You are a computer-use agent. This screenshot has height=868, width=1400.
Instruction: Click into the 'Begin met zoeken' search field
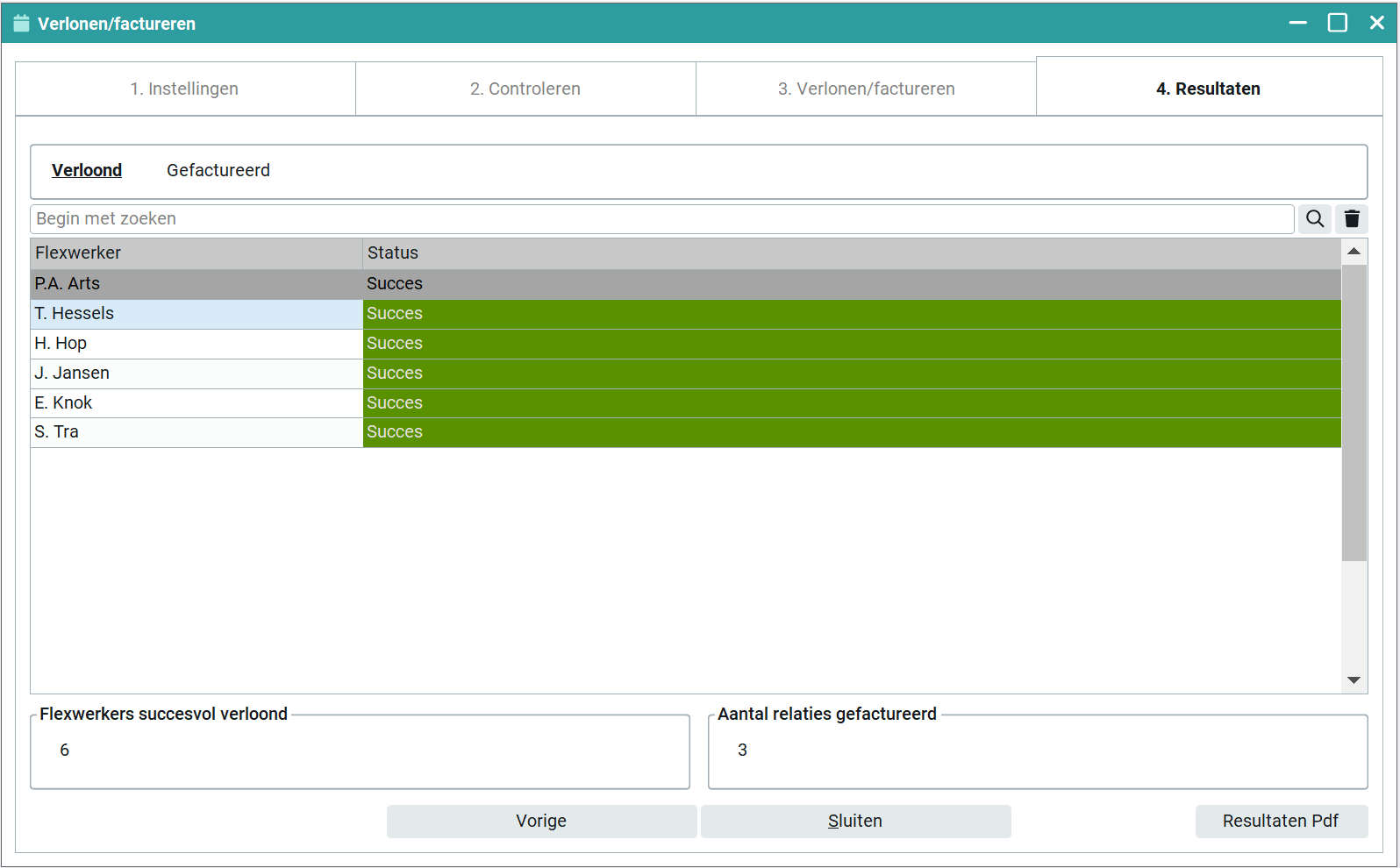pyautogui.click(x=661, y=219)
